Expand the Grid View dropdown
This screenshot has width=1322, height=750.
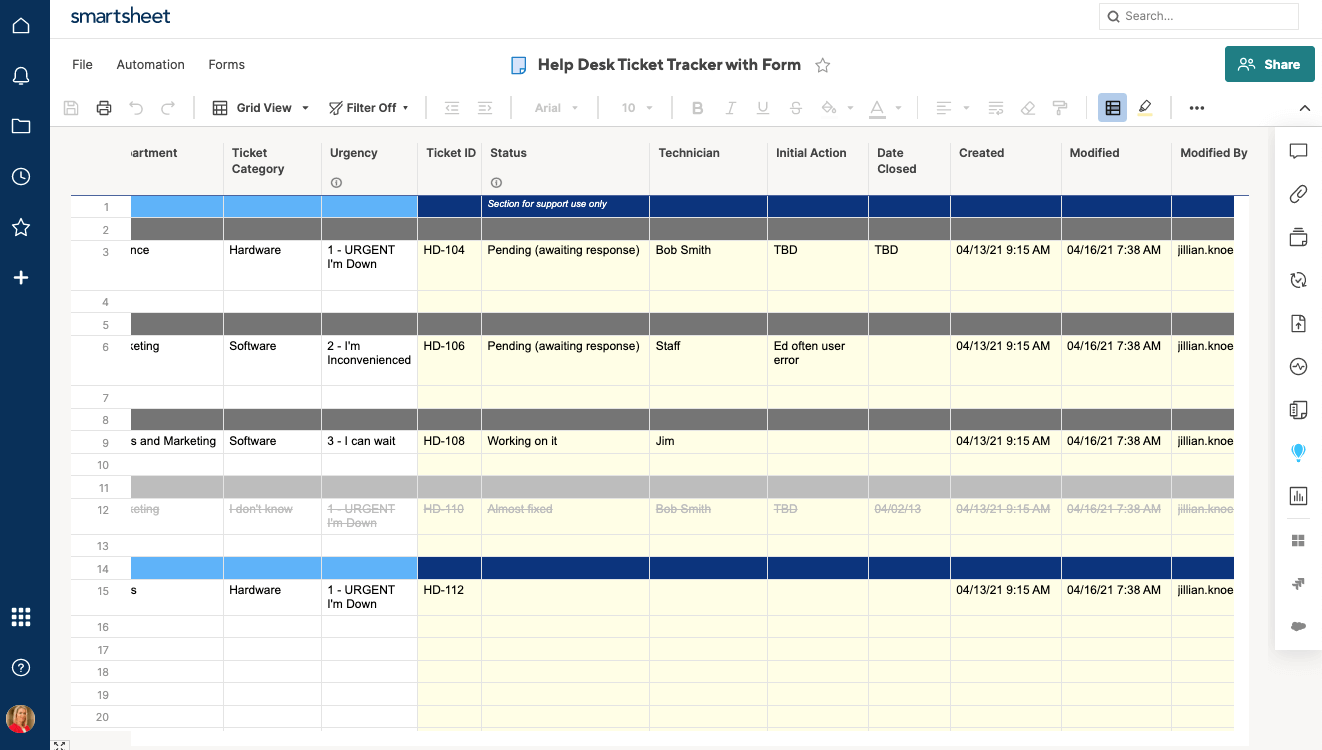261,108
